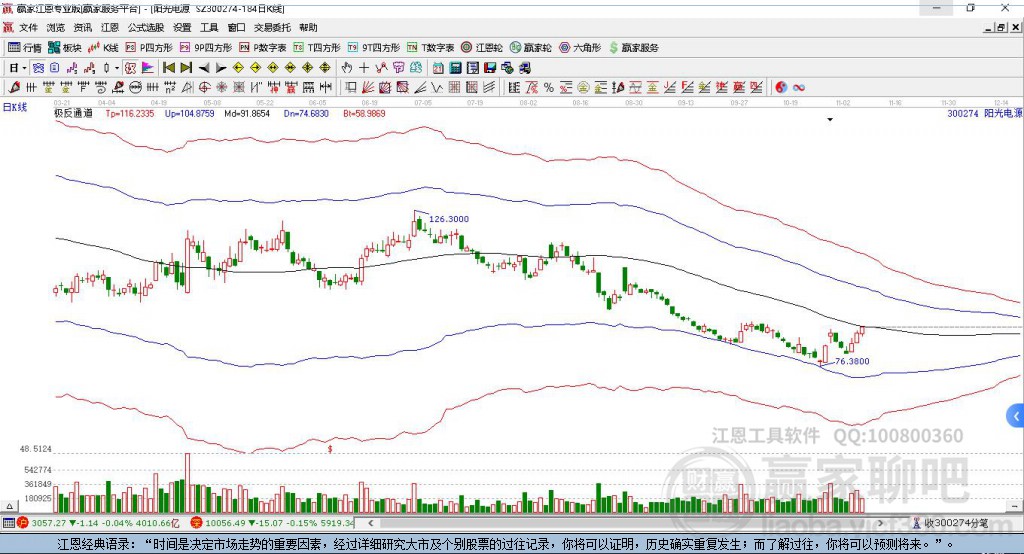The image size is (1024, 554).
Task: Open the 六角形 hexagon tool
Action: (x=580, y=48)
